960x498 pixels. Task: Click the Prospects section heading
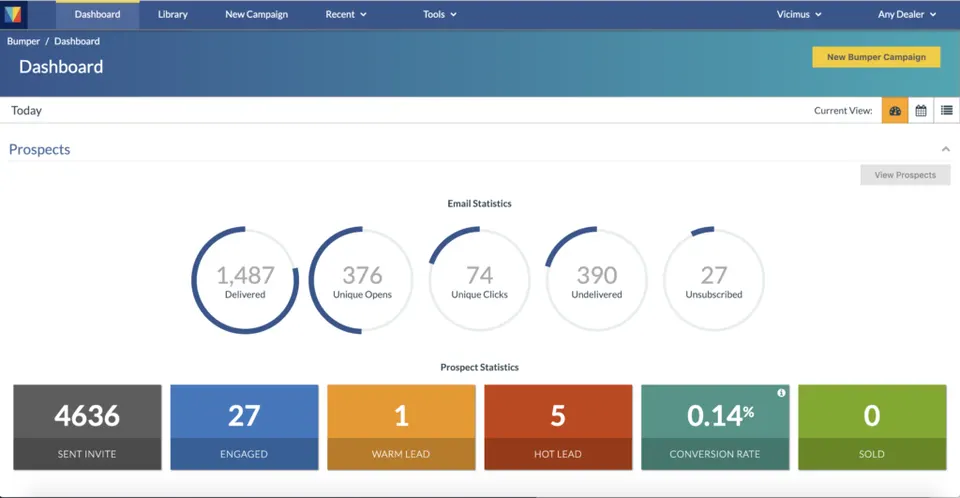pos(39,149)
